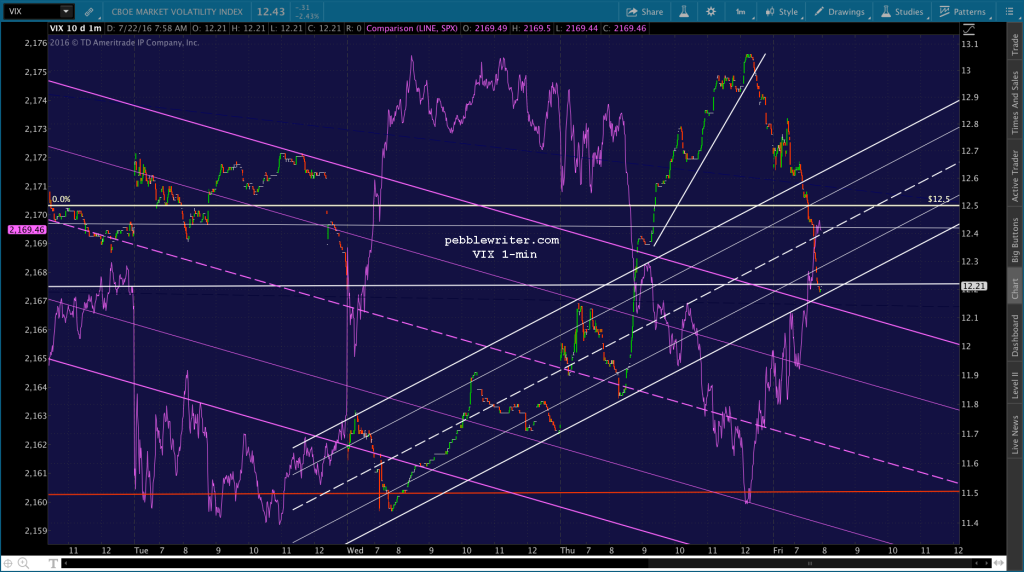Click the Share button
This screenshot has height=572, width=1024.
point(645,12)
